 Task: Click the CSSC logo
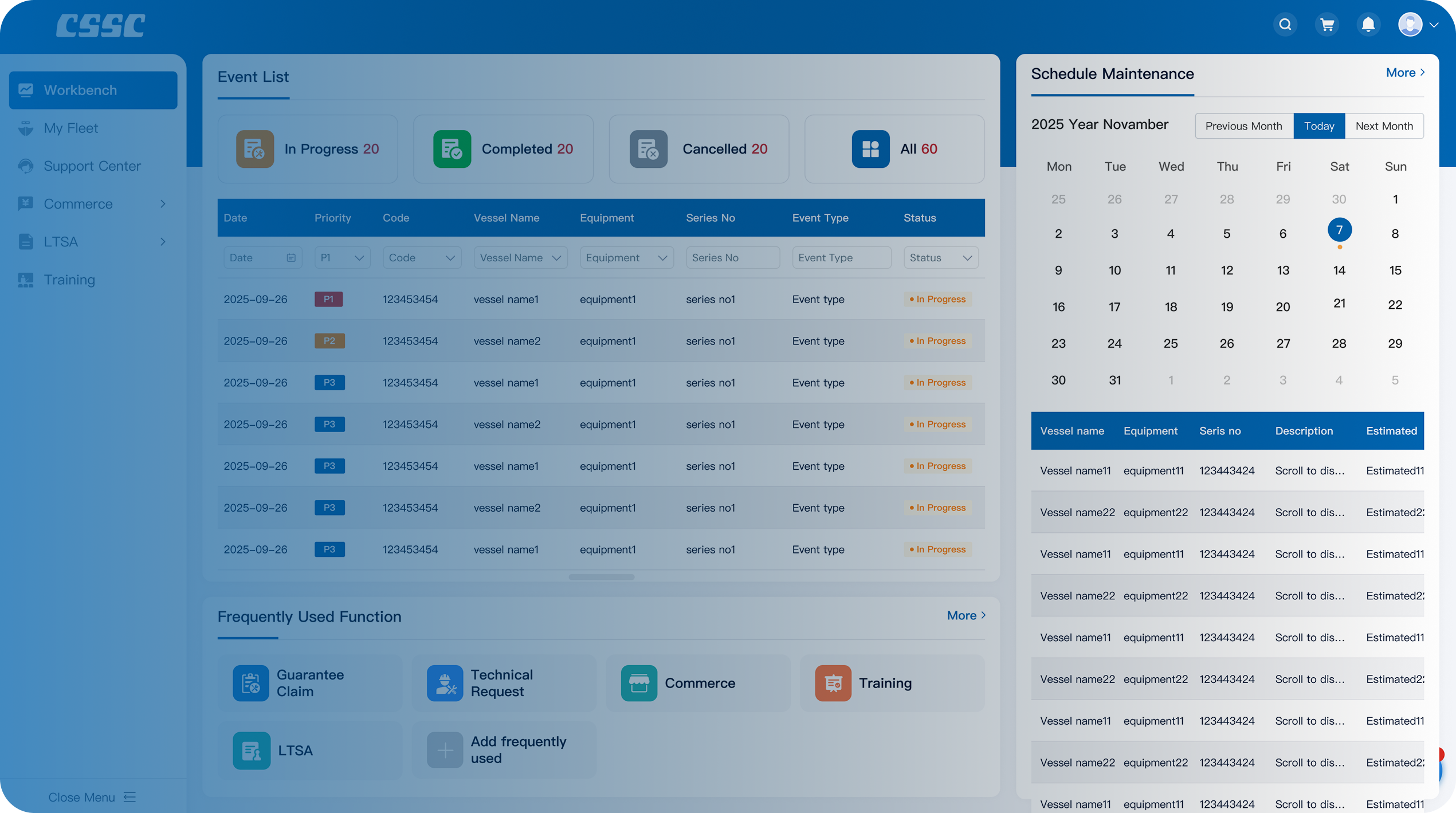coord(100,26)
